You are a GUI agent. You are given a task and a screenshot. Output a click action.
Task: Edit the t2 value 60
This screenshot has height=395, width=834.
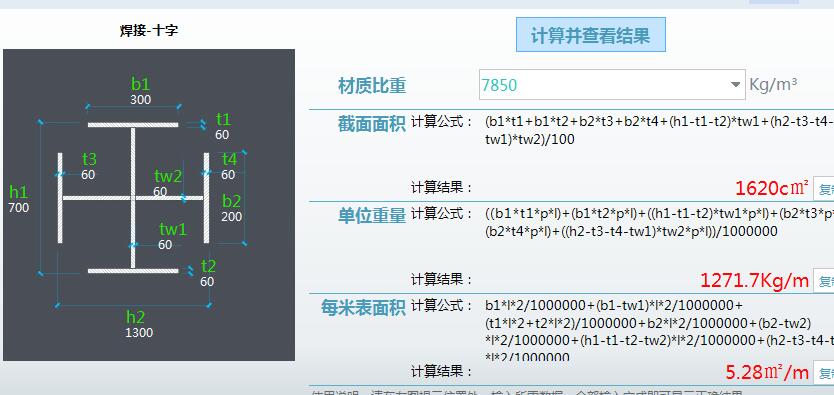(x=207, y=281)
